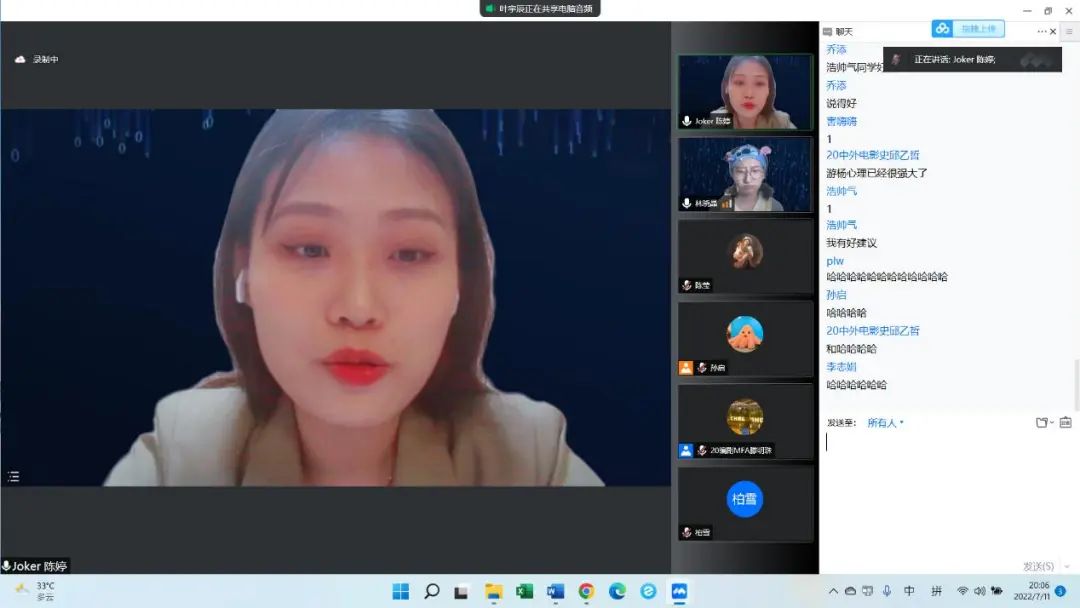1080x608 pixels.
Task: Show hidden system tray icons chevron
Action: pos(833,591)
